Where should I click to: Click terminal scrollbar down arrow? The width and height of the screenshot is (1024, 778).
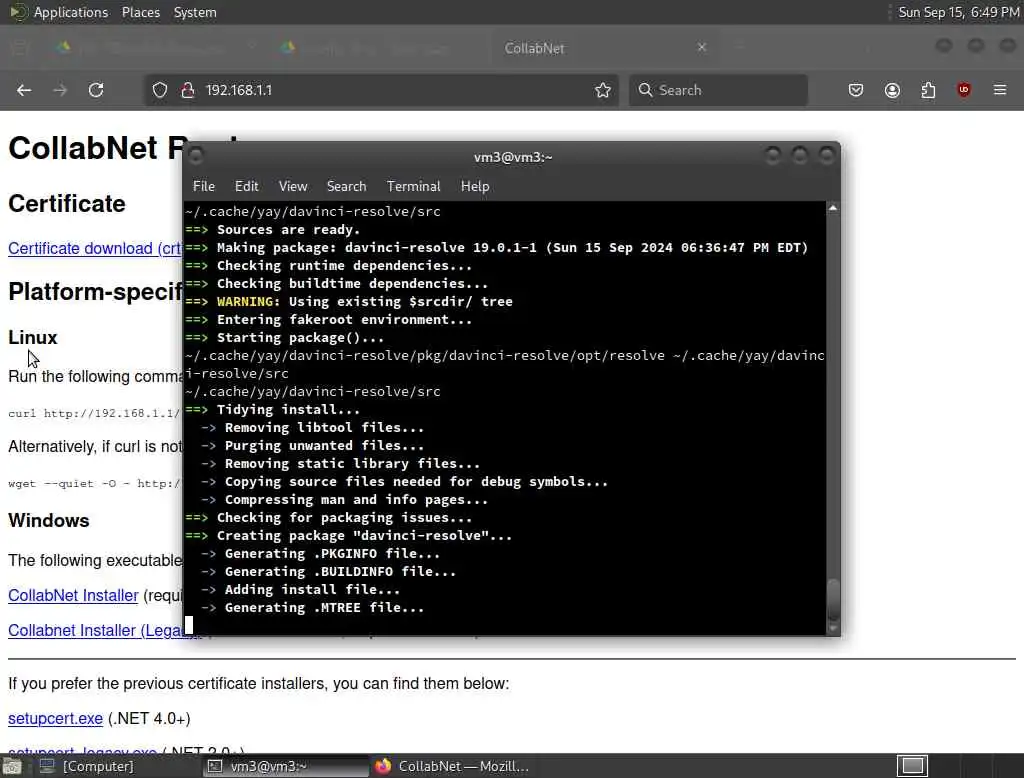tap(833, 628)
